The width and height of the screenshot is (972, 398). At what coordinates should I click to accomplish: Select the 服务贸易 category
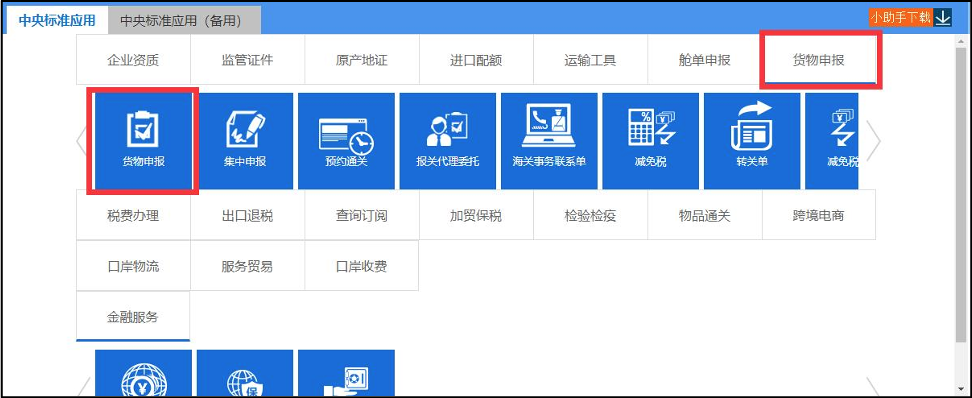[x=247, y=266]
